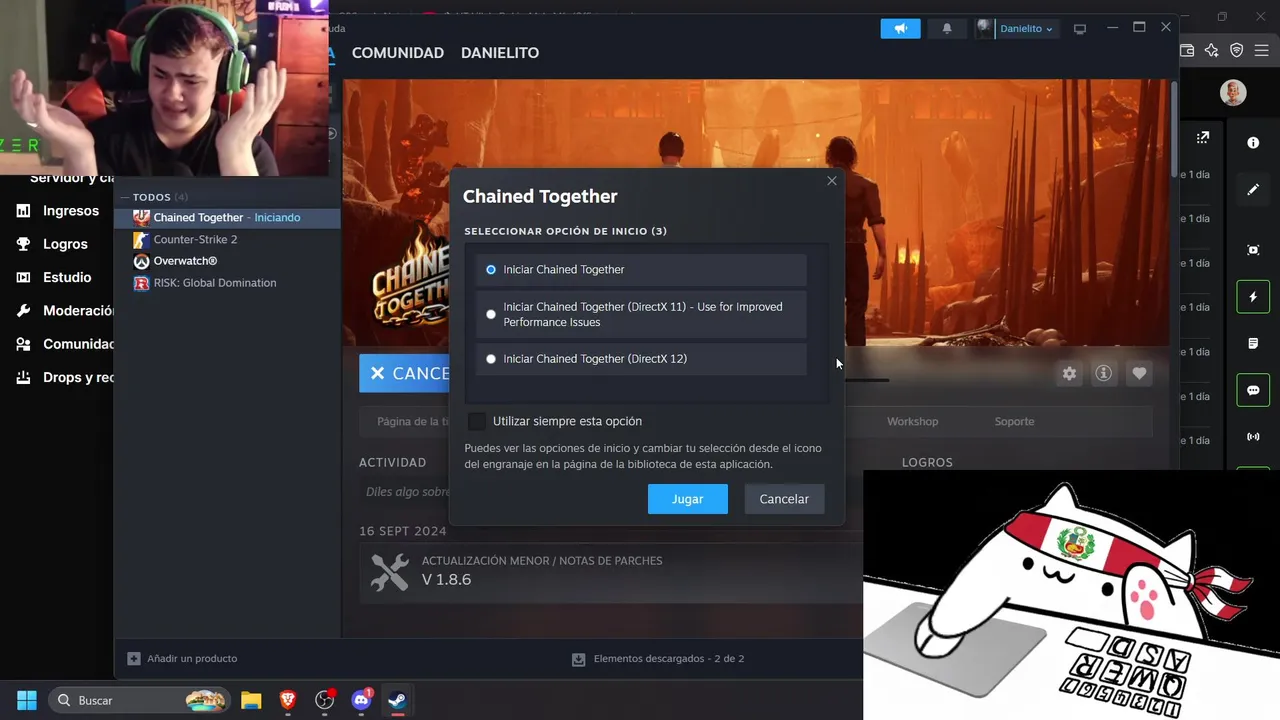Open the V 1.8.6 patch notes entry
Image resolution: width=1280 pixels, height=720 pixels.
[x=610, y=572]
